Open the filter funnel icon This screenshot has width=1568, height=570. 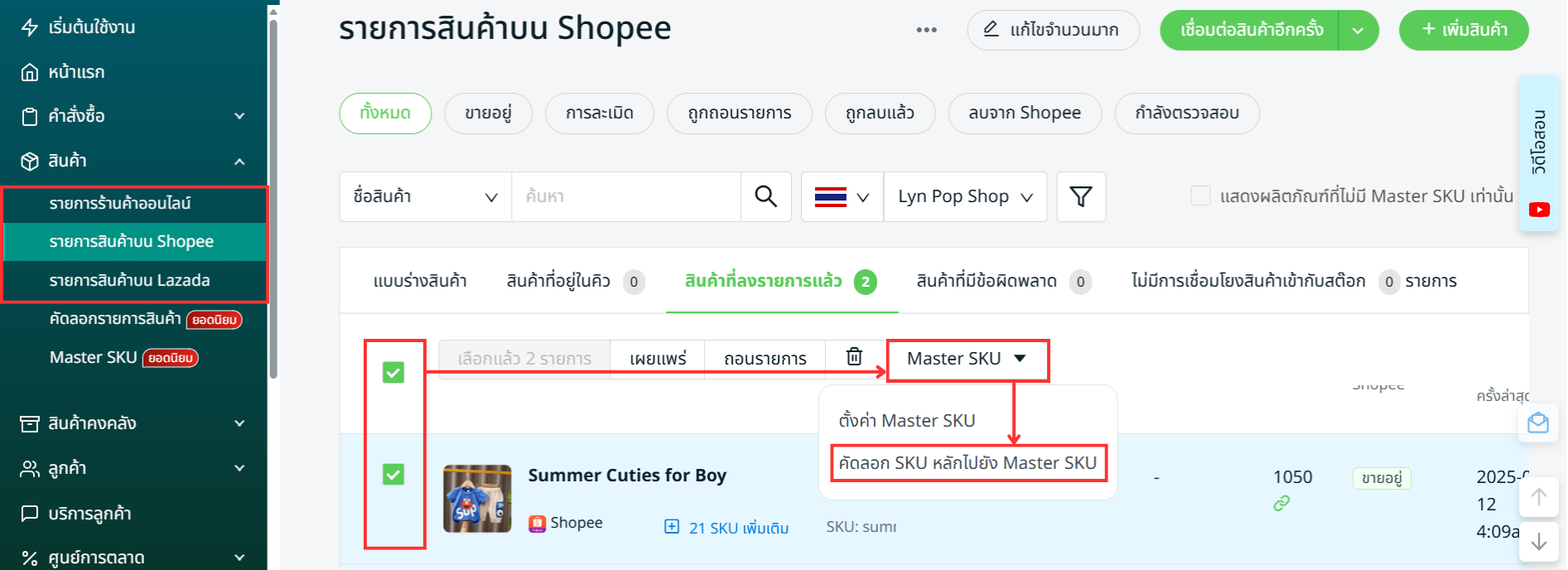point(1081,196)
